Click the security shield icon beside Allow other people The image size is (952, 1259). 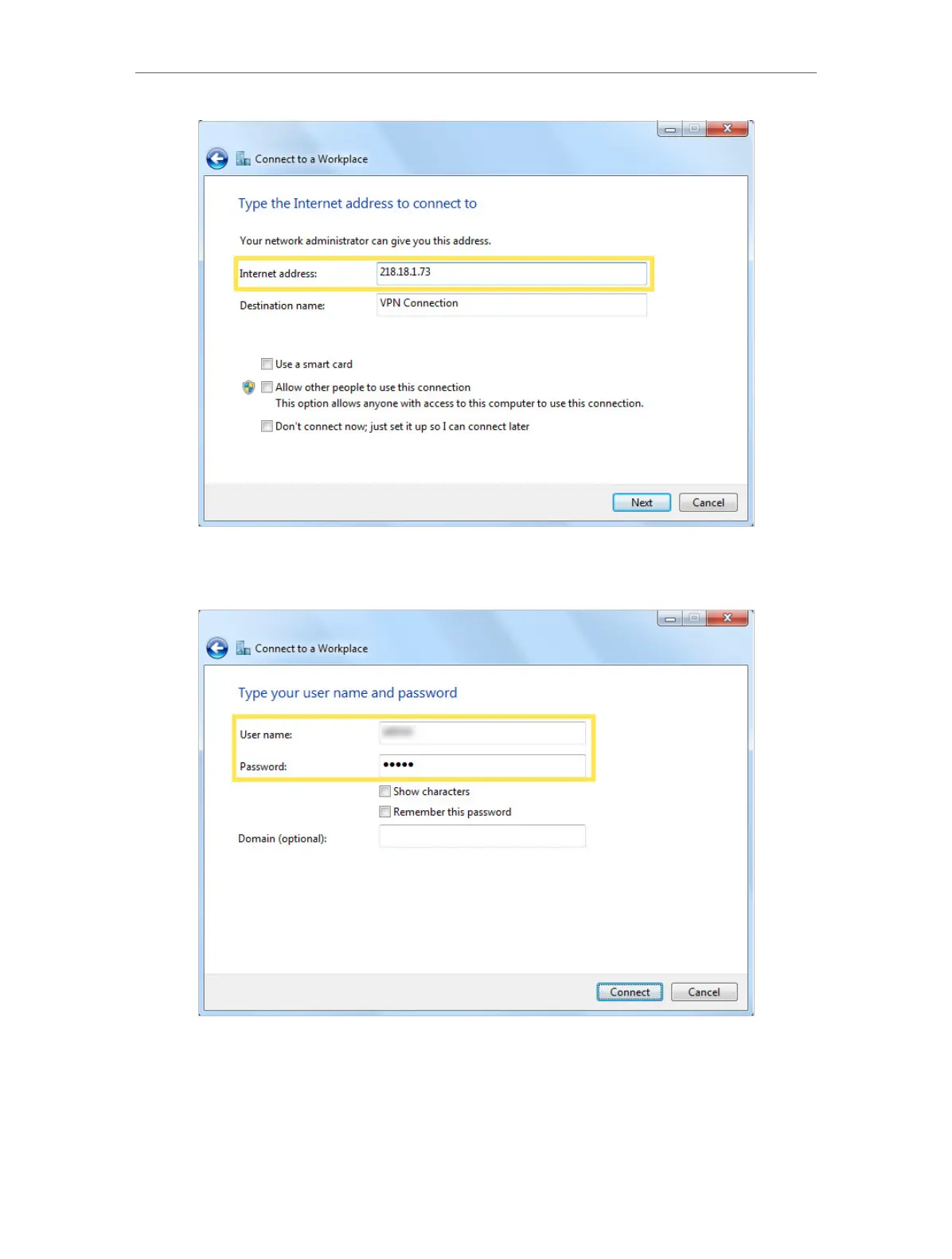pos(248,388)
